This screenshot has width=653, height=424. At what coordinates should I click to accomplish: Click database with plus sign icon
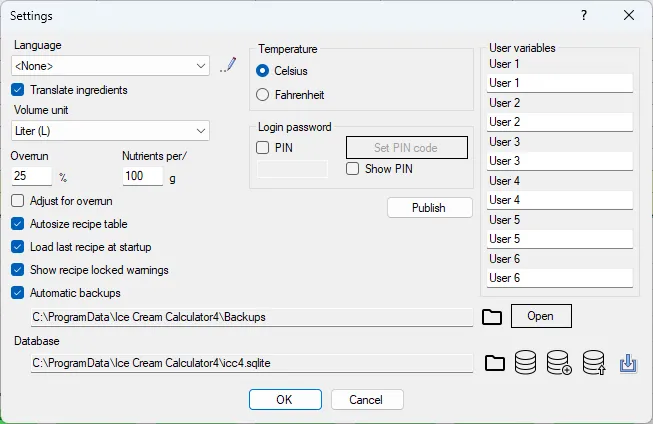coord(559,362)
